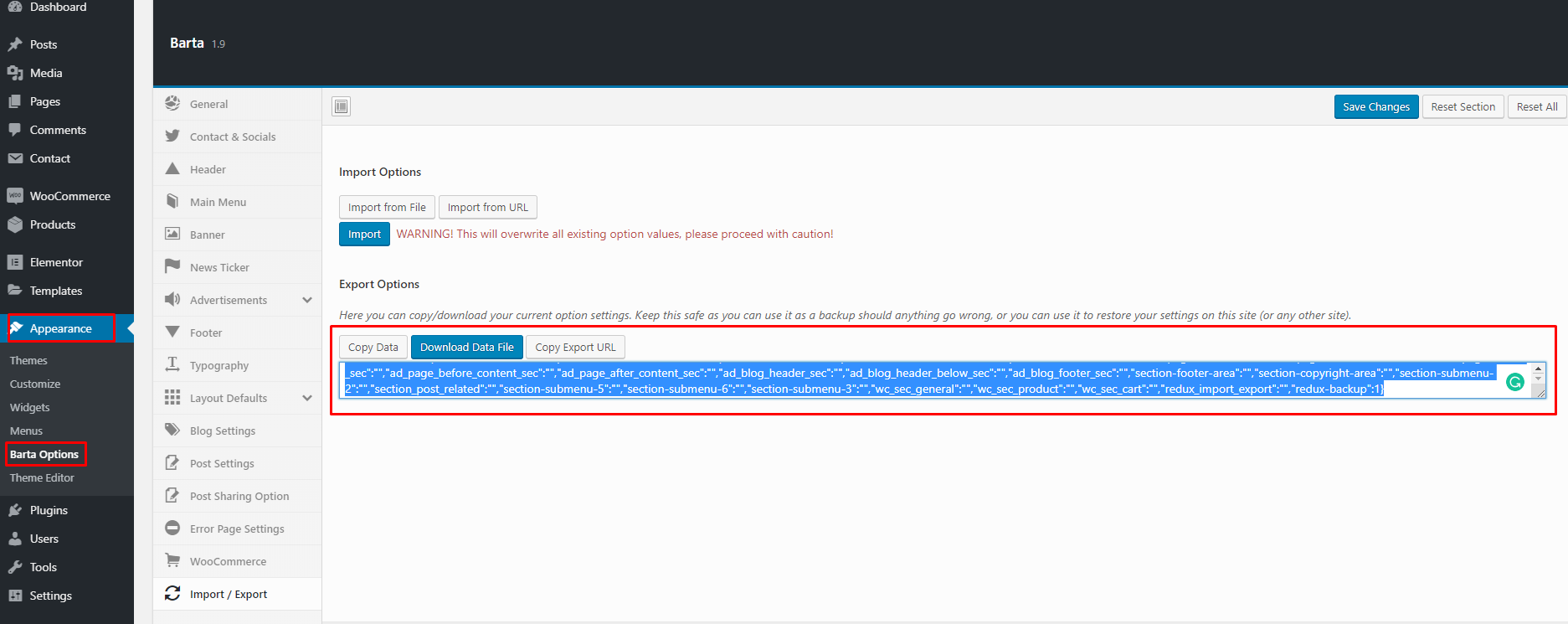Image resolution: width=1568 pixels, height=624 pixels.
Task: Click the expand-all sections icon
Action: (341, 106)
